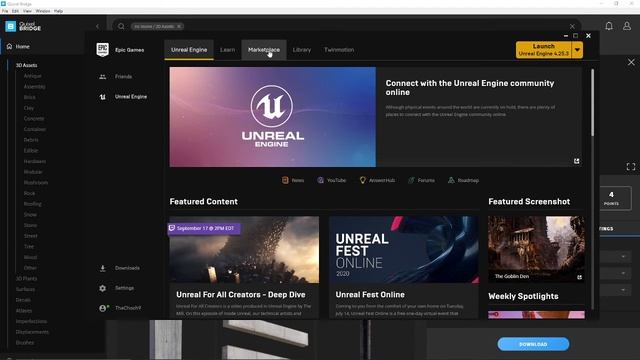Select the Brick subcategory
The width and height of the screenshot is (640, 360).
click(x=29, y=97)
